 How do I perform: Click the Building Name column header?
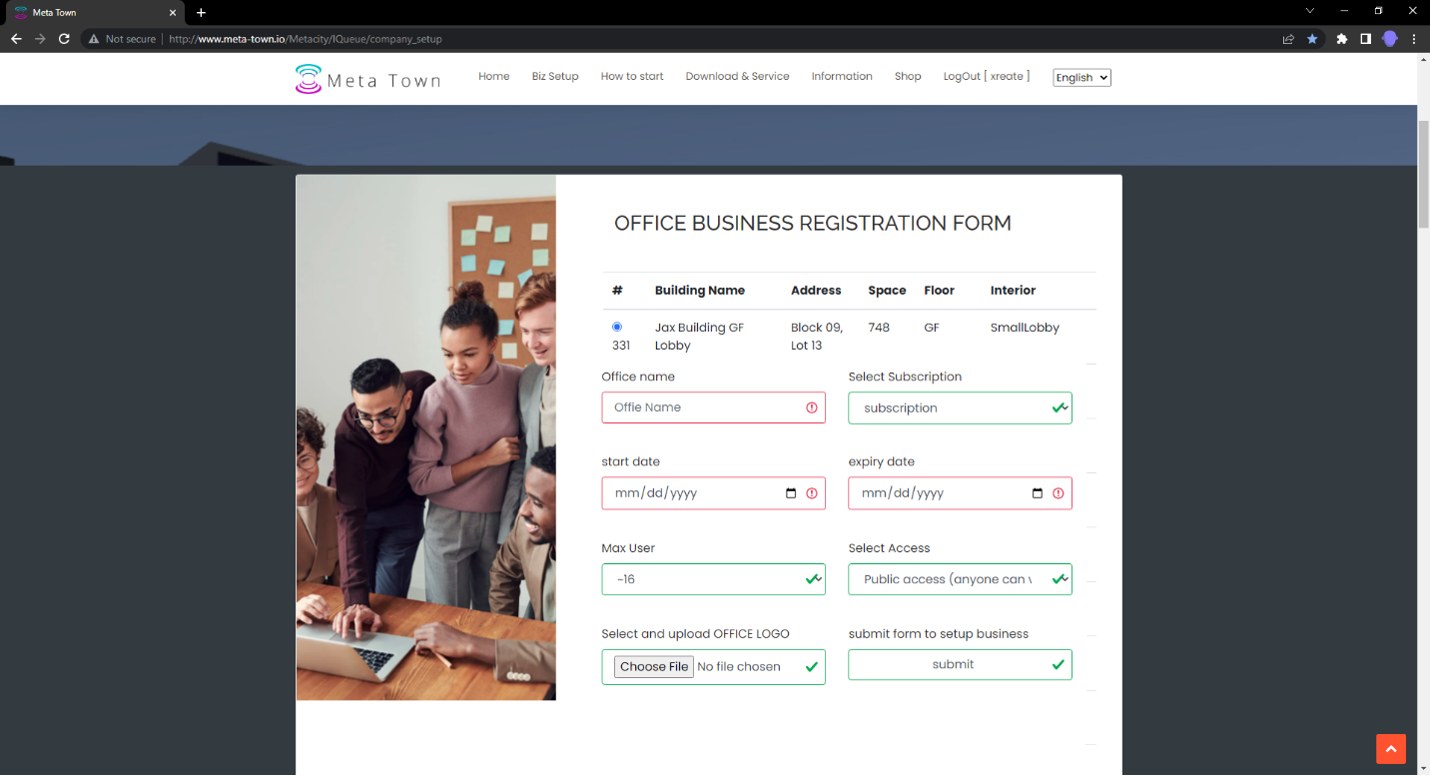[700, 290]
